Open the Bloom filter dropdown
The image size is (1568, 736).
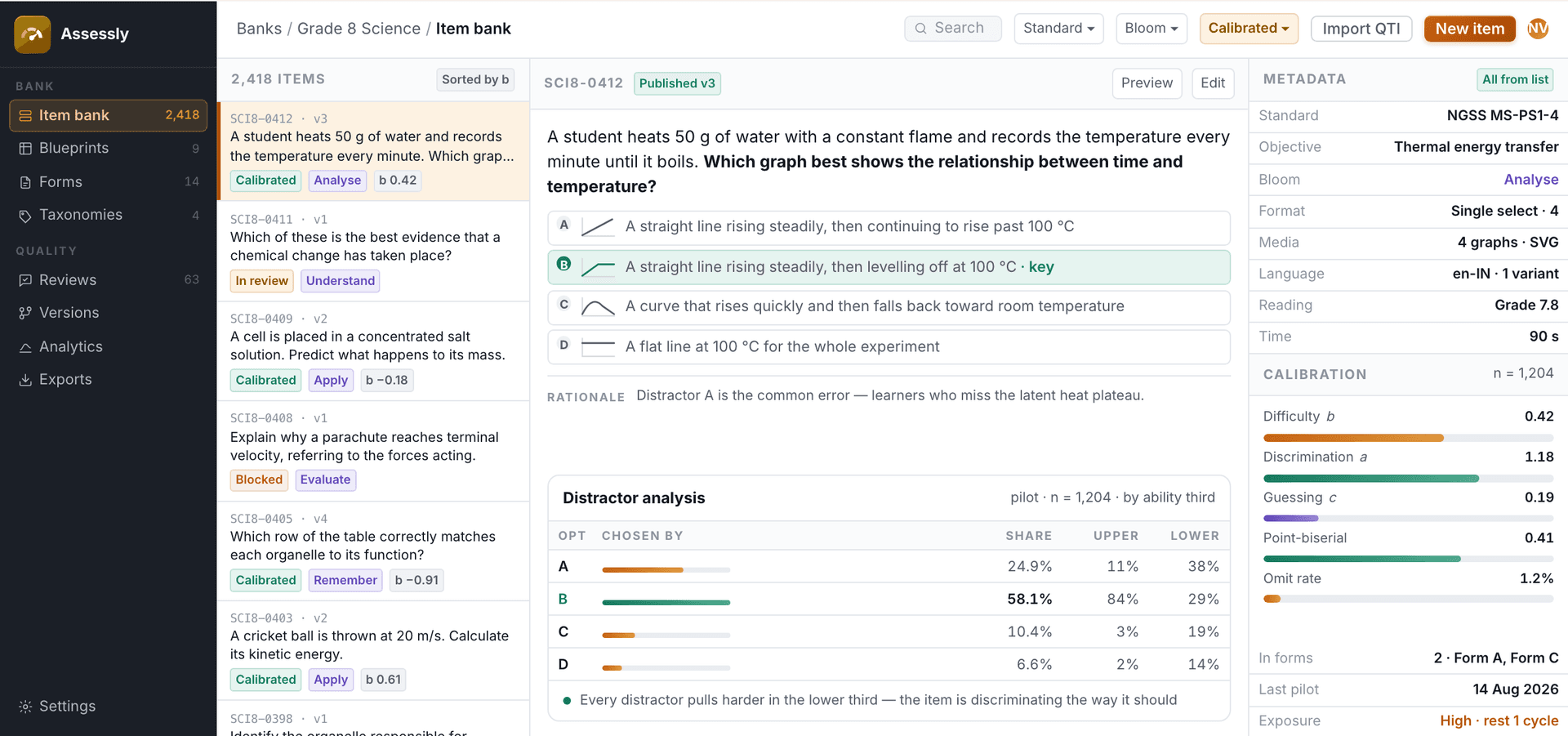click(1151, 29)
